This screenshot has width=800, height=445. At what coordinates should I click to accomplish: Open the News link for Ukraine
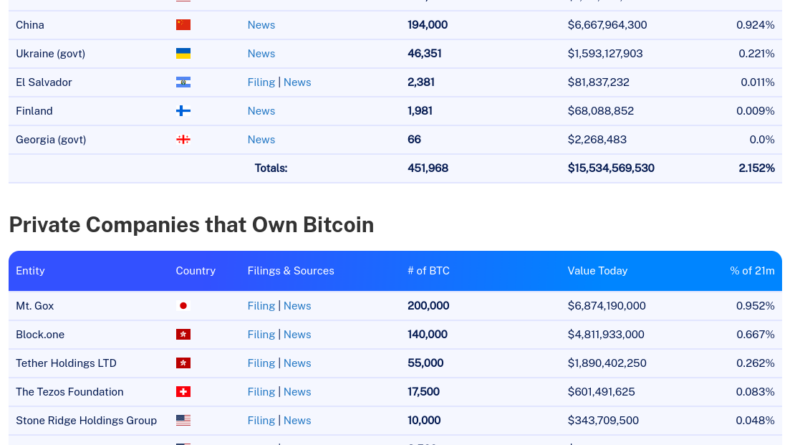coord(261,54)
